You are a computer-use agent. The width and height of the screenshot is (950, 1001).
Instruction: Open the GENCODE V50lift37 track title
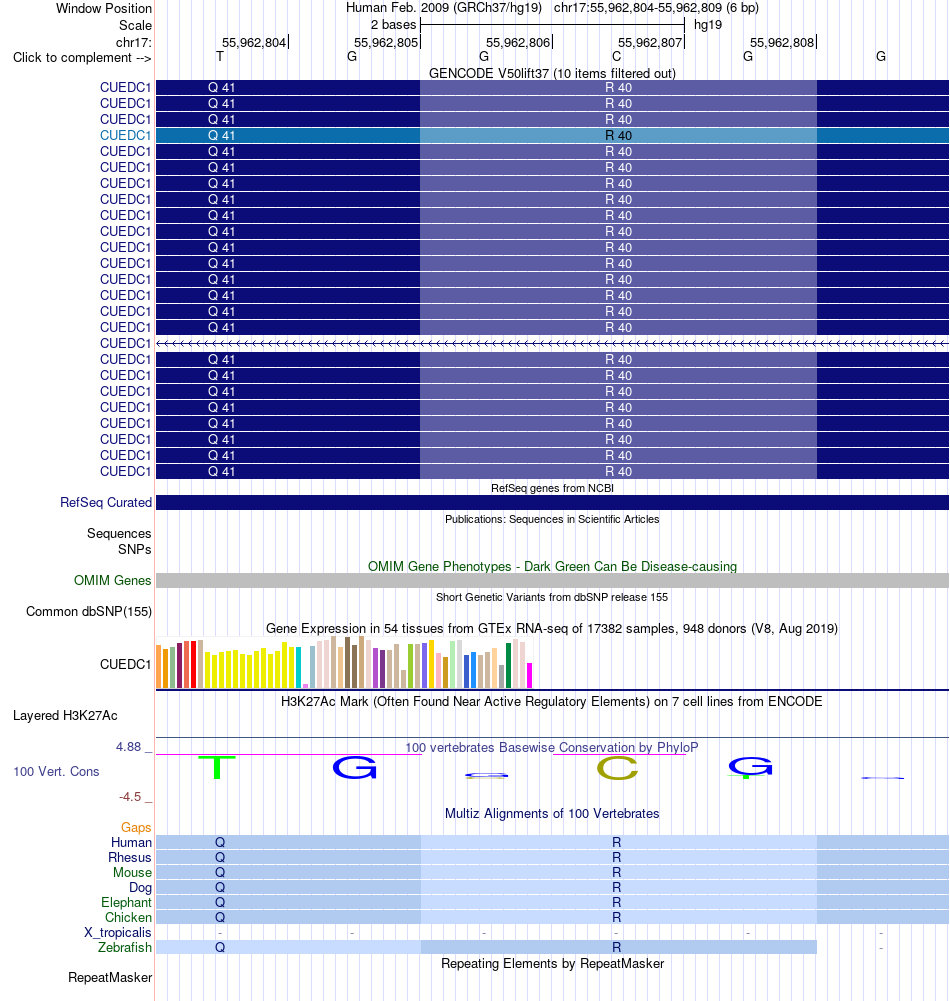point(552,73)
